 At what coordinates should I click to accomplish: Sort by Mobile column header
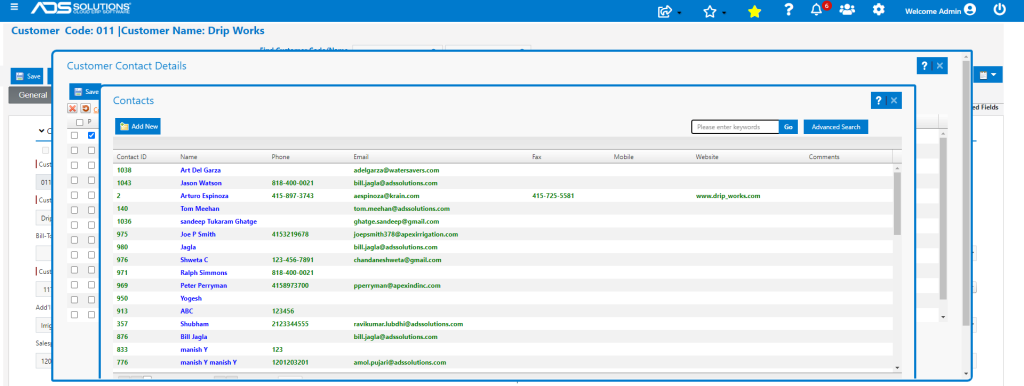624,157
